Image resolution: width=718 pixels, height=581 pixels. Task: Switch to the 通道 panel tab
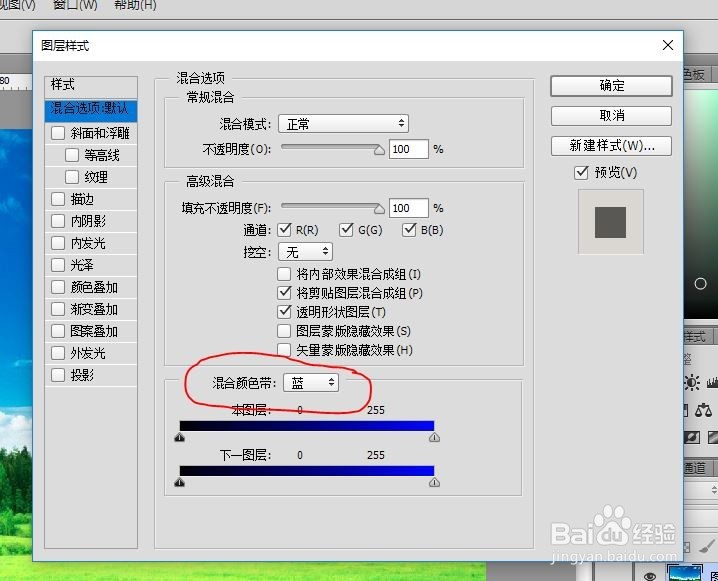click(698, 468)
